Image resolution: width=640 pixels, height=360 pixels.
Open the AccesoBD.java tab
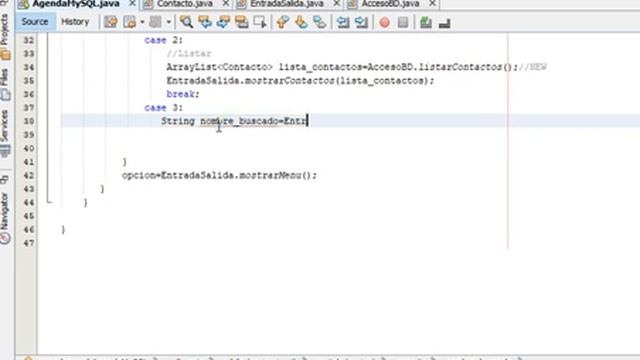390,4
